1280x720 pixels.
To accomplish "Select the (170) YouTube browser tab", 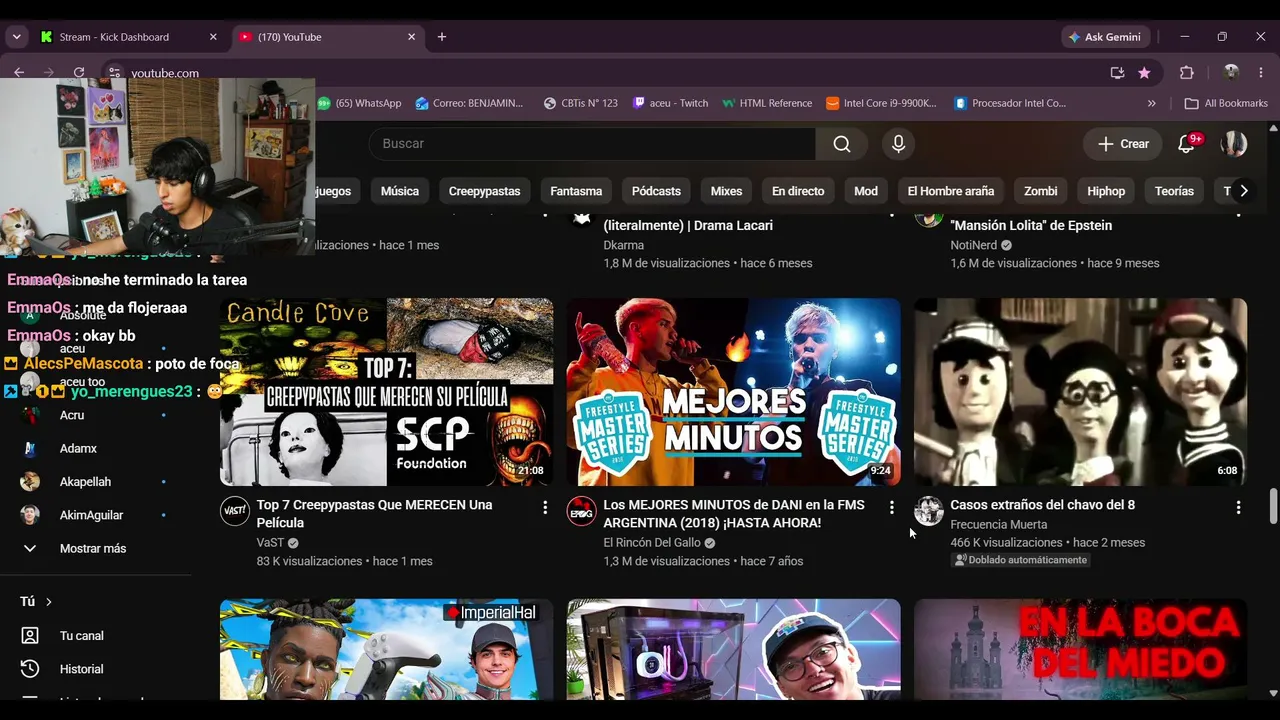I will tap(328, 37).
